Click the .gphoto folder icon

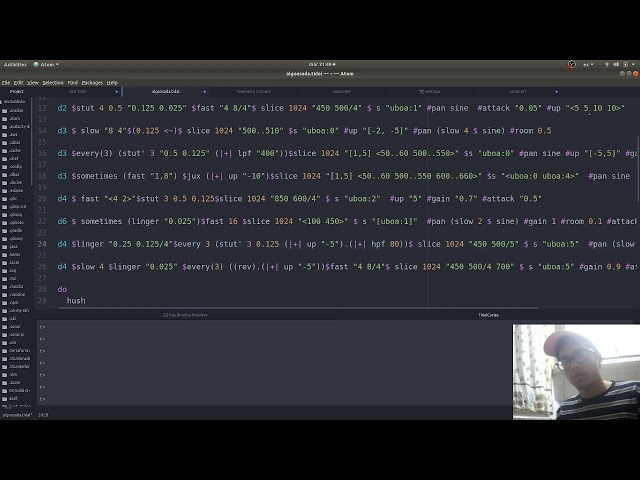click(x=4, y=222)
